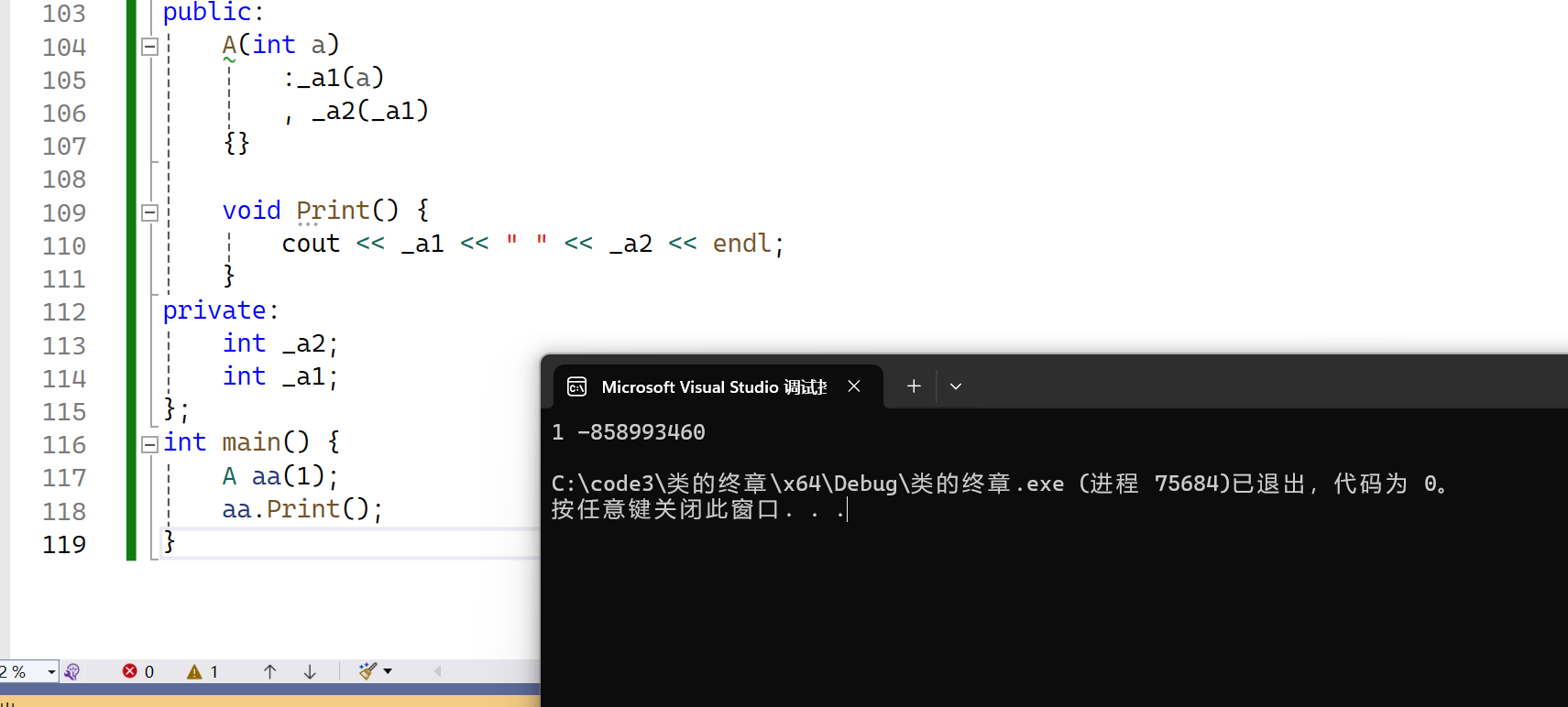1568x707 pixels.
Task: Go to previous issue with up arrow
Action: tap(269, 671)
